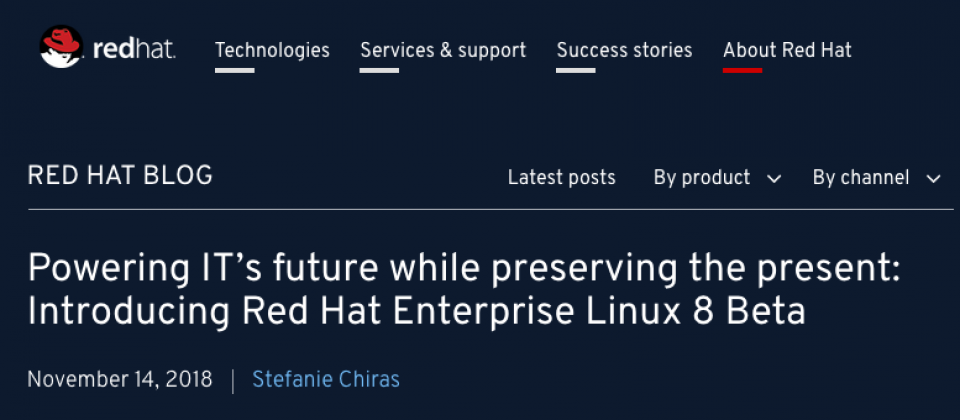The height and width of the screenshot is (420, 960).
Task: Expand the By product dropdown
Action: [717, 178]
